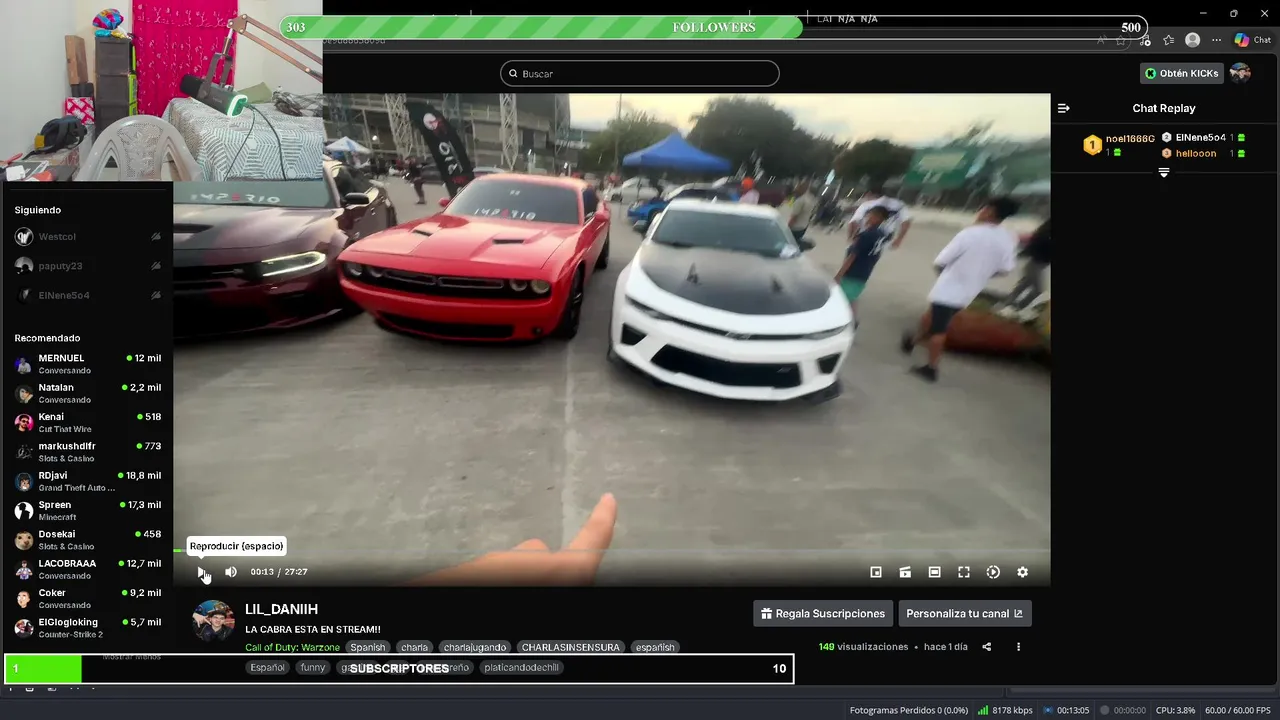Mute the video with the speaker icon
This screenshot has width=1280, height=720.
231,572
